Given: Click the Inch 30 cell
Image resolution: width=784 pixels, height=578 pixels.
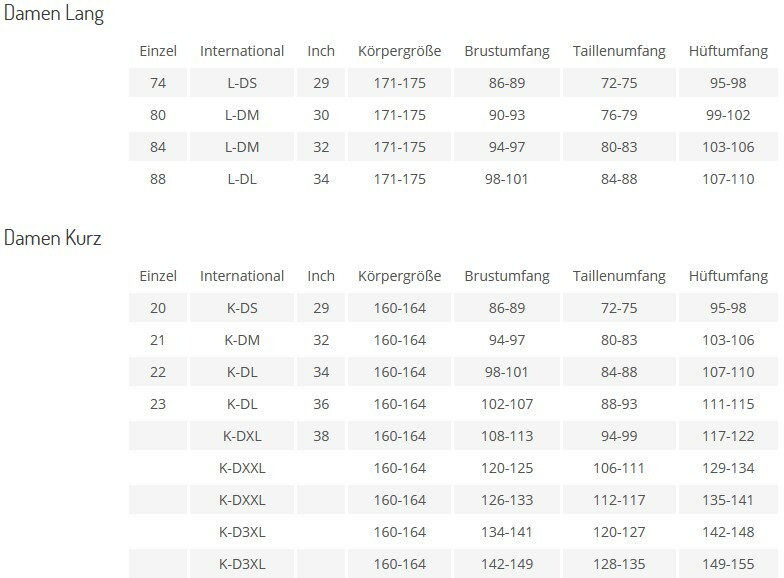Looking at the screenshot, I should click(x=321, y=115).
